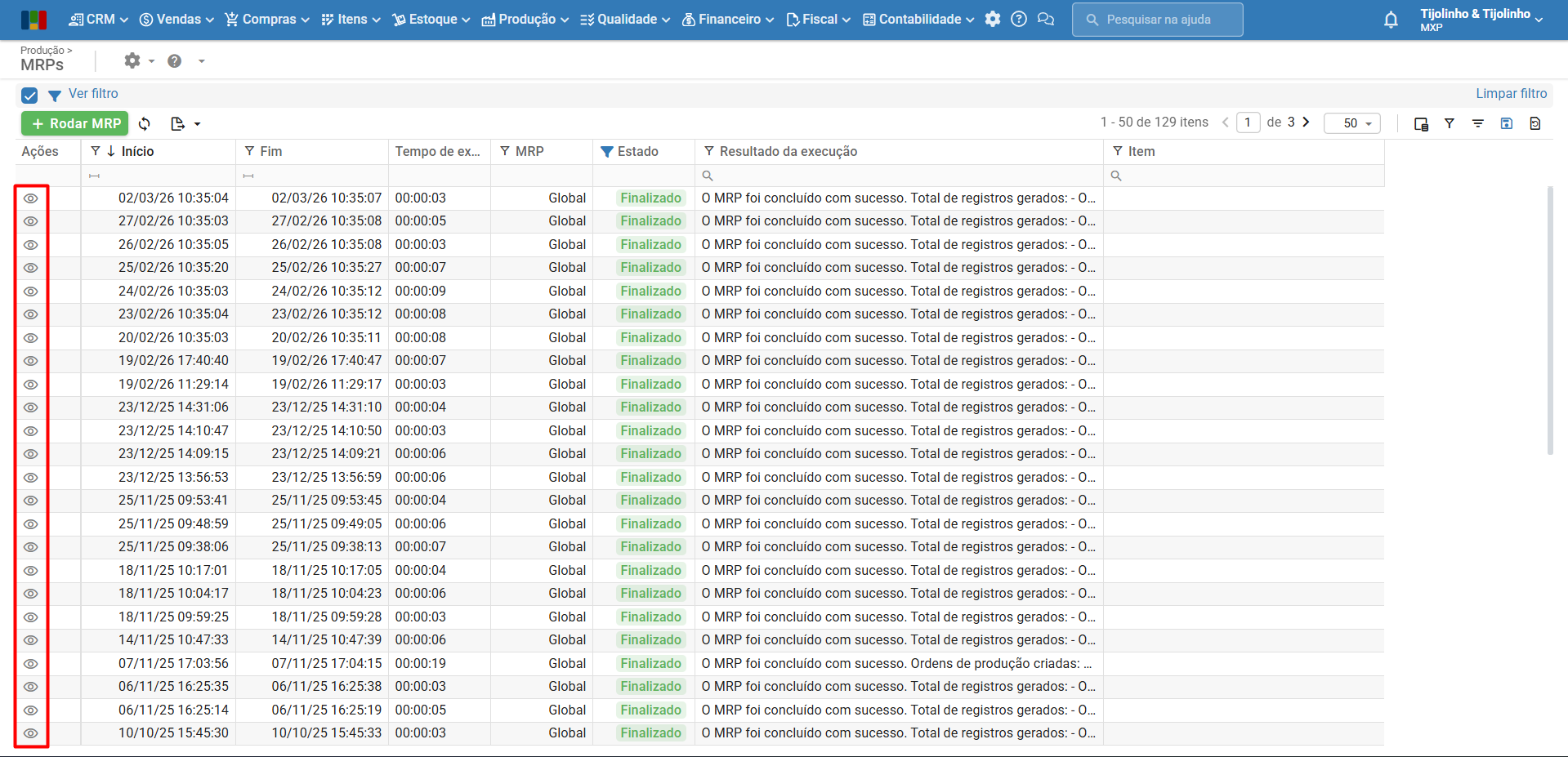The height and width of the screenshot is (757, 1568).
Task: Go to next page of results
Action: (1306, 122)
